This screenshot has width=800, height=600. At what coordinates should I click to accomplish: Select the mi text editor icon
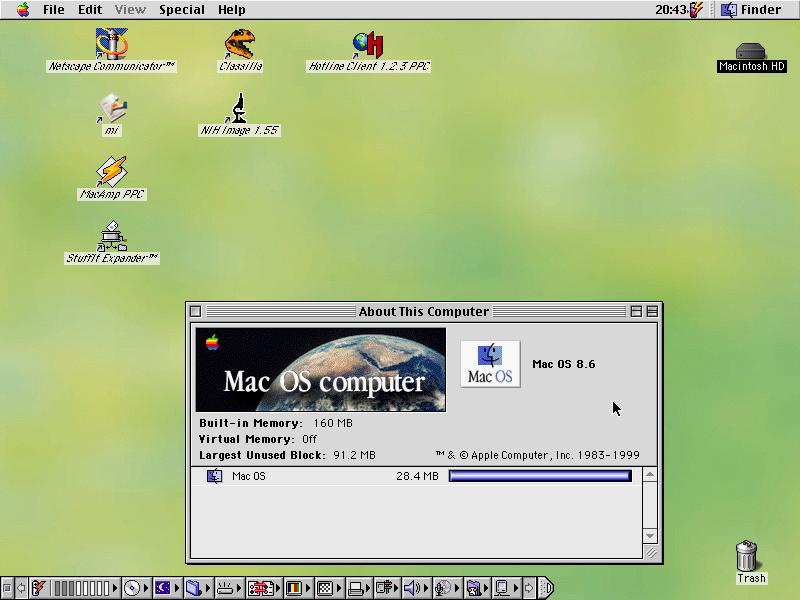[x=112, y=107]
